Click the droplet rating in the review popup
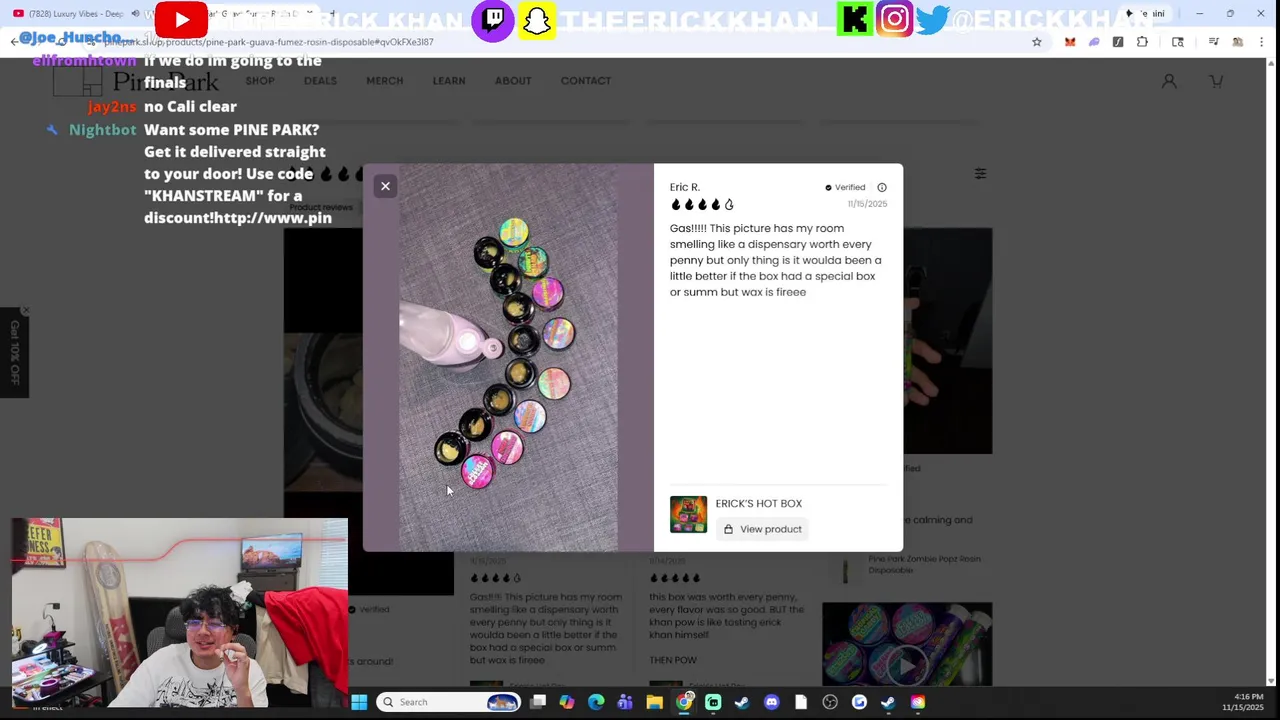 tap(702, 204)
